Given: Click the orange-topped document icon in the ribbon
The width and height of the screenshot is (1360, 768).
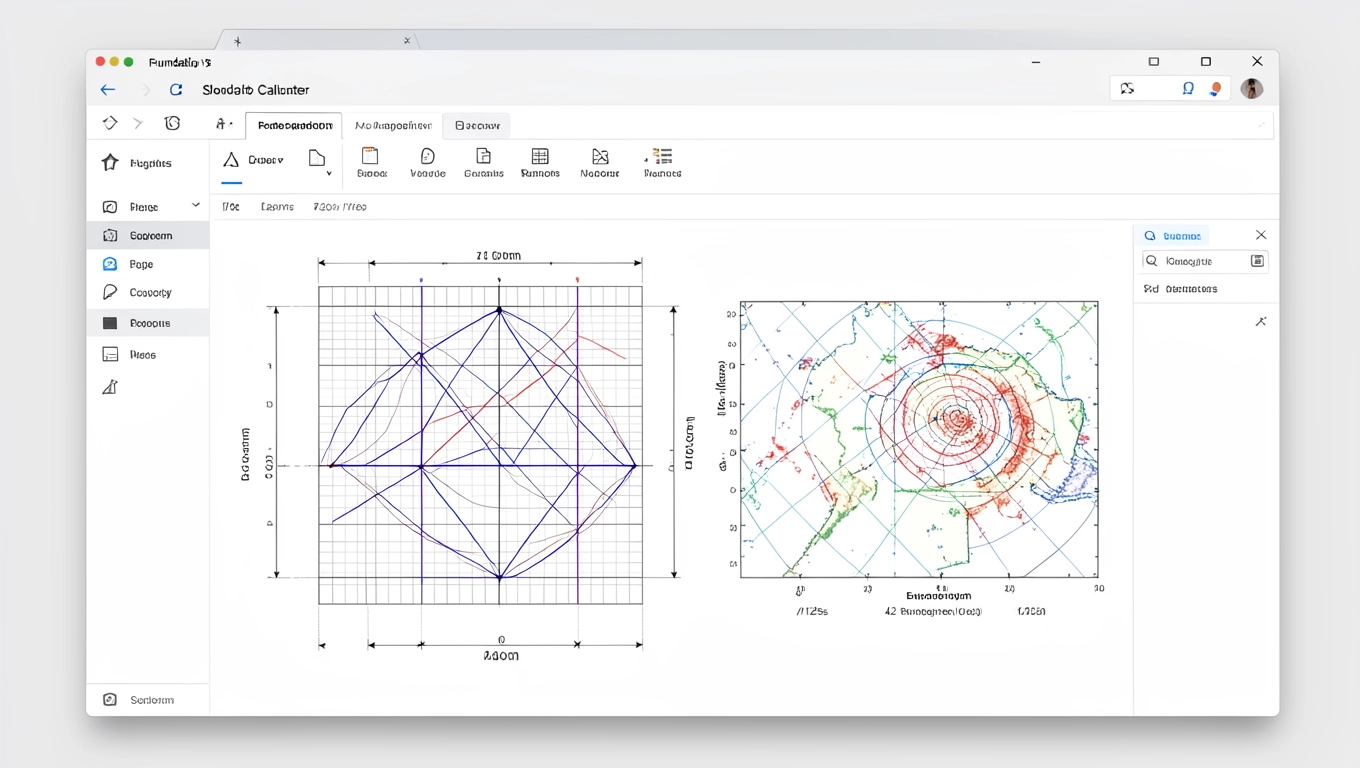Looking at the screenshot, I should tap(370, 155).
